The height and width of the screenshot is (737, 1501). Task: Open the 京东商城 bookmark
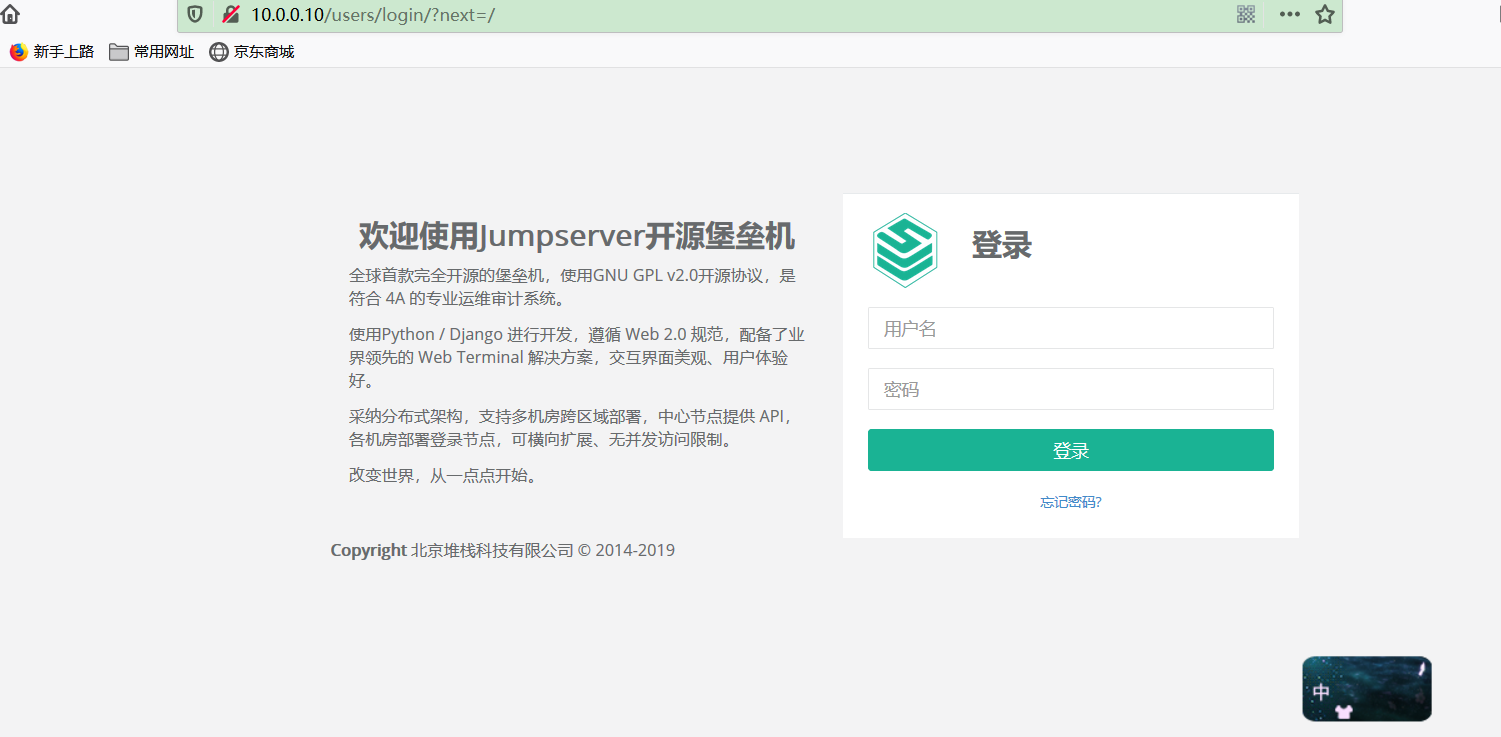[252, 52]
